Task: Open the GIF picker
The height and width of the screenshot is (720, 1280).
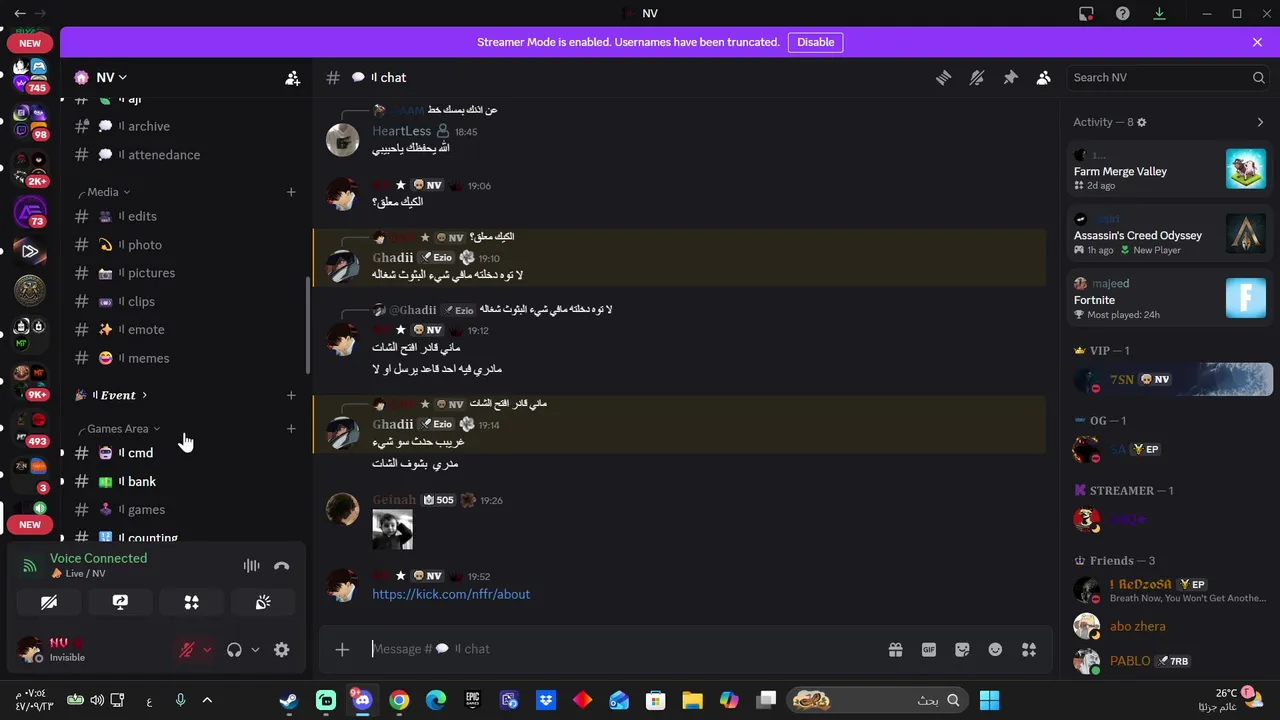Action: coord(929,649)
